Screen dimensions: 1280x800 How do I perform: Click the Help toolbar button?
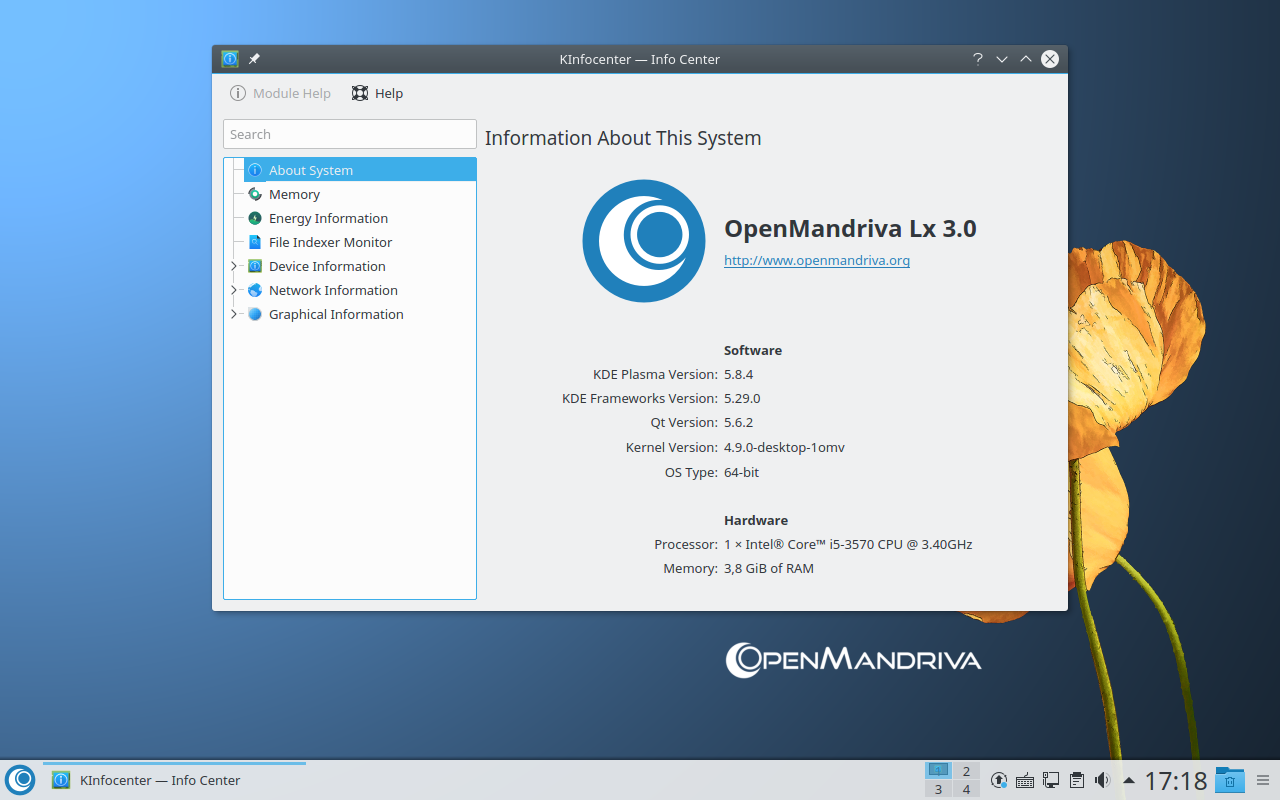(377, 93)
